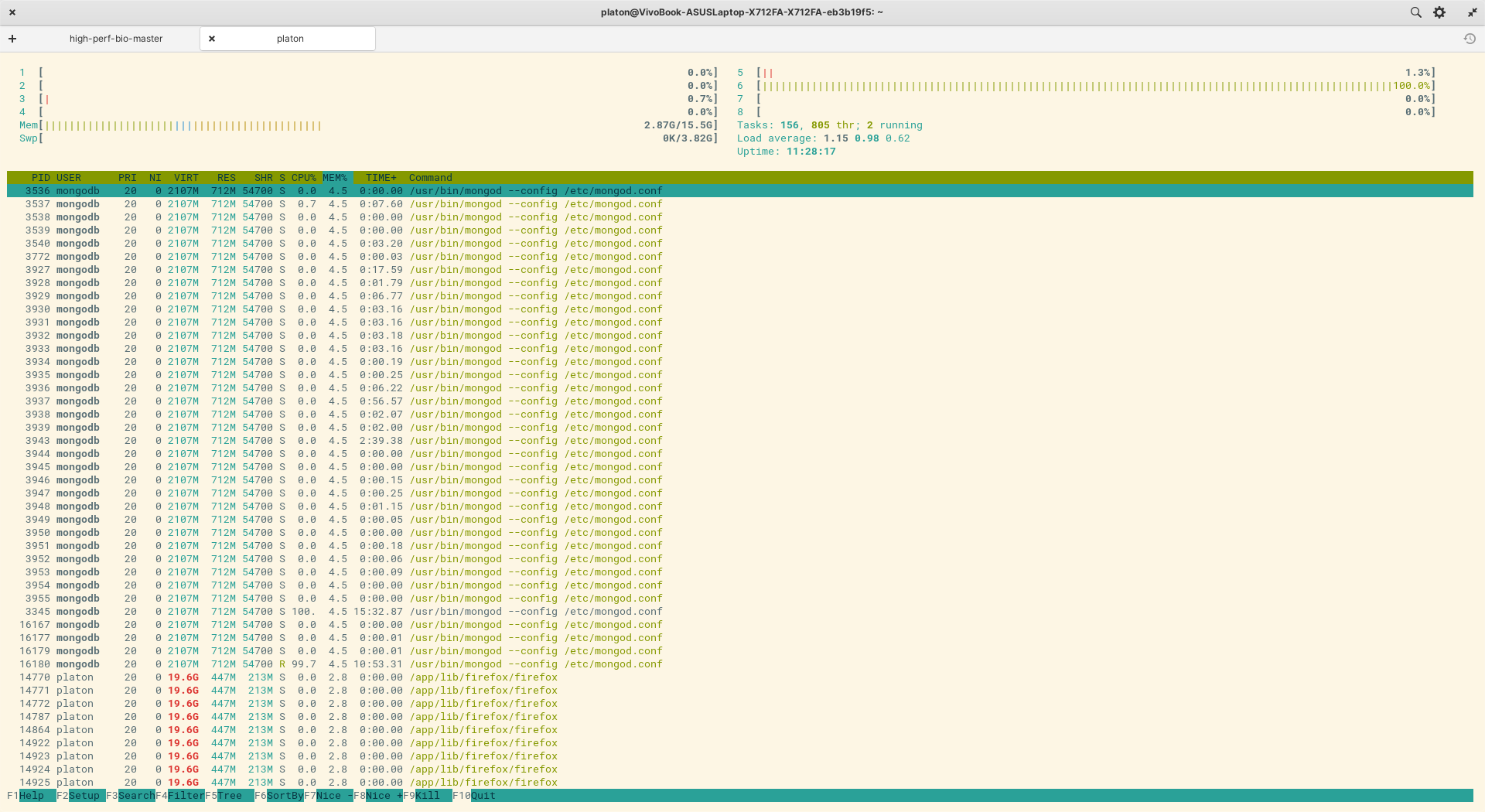The width and height of the screenshot is (1485, 812).
Task: Toggle F5 Tree view
Action: tap(229, 796)
